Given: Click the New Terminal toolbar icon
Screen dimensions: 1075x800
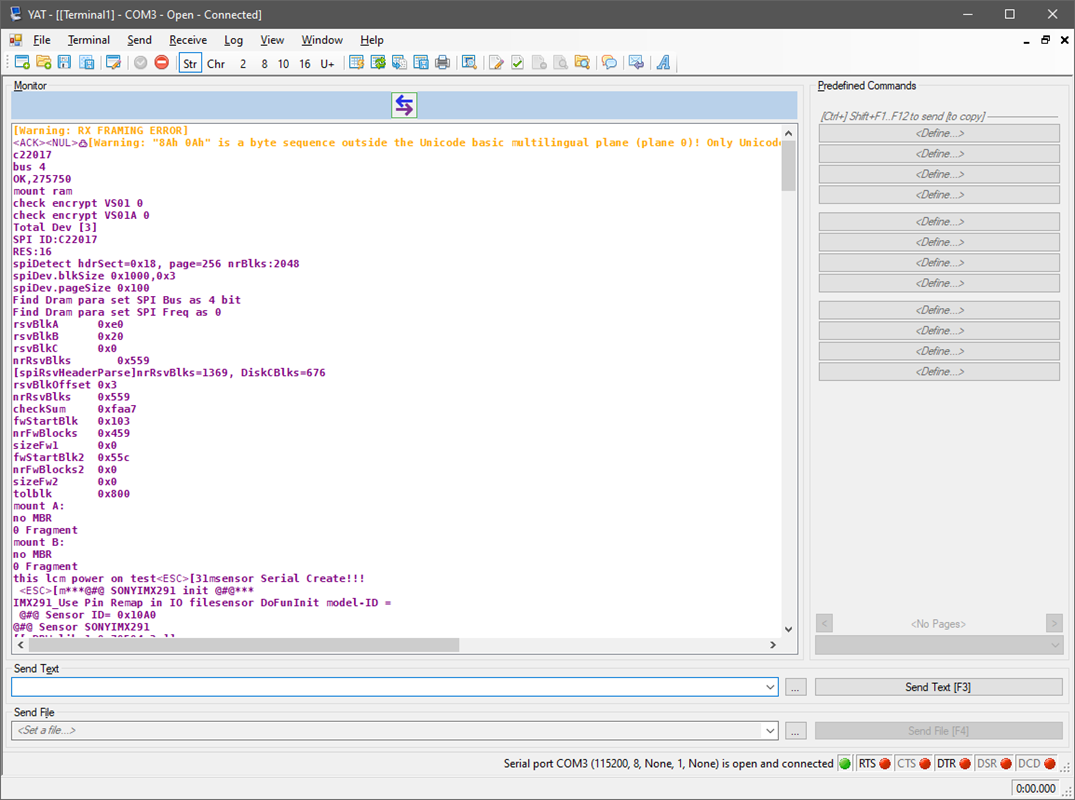Looking at the screenshot, I should [x=22, y=63].
